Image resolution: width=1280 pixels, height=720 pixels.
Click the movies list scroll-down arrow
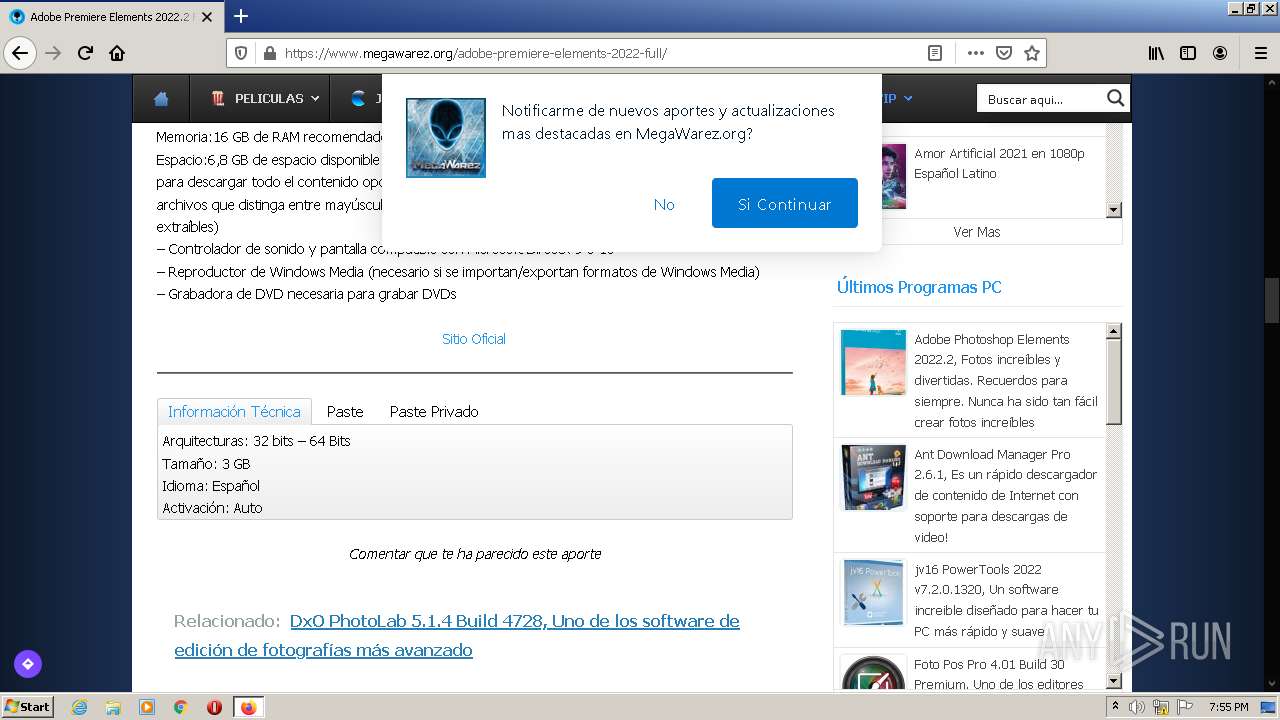[x=1114, y=210]
